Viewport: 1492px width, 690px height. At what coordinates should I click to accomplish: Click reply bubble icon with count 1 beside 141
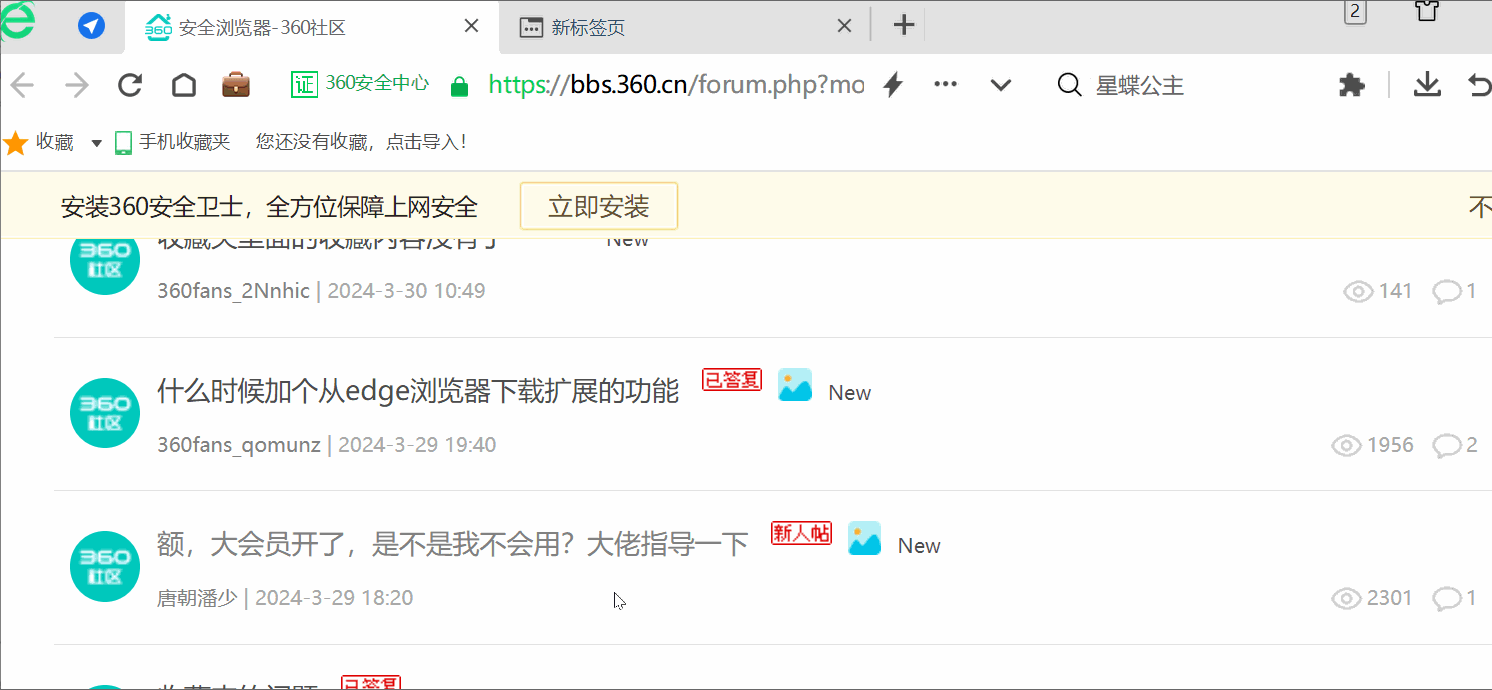coord(1446,291)
